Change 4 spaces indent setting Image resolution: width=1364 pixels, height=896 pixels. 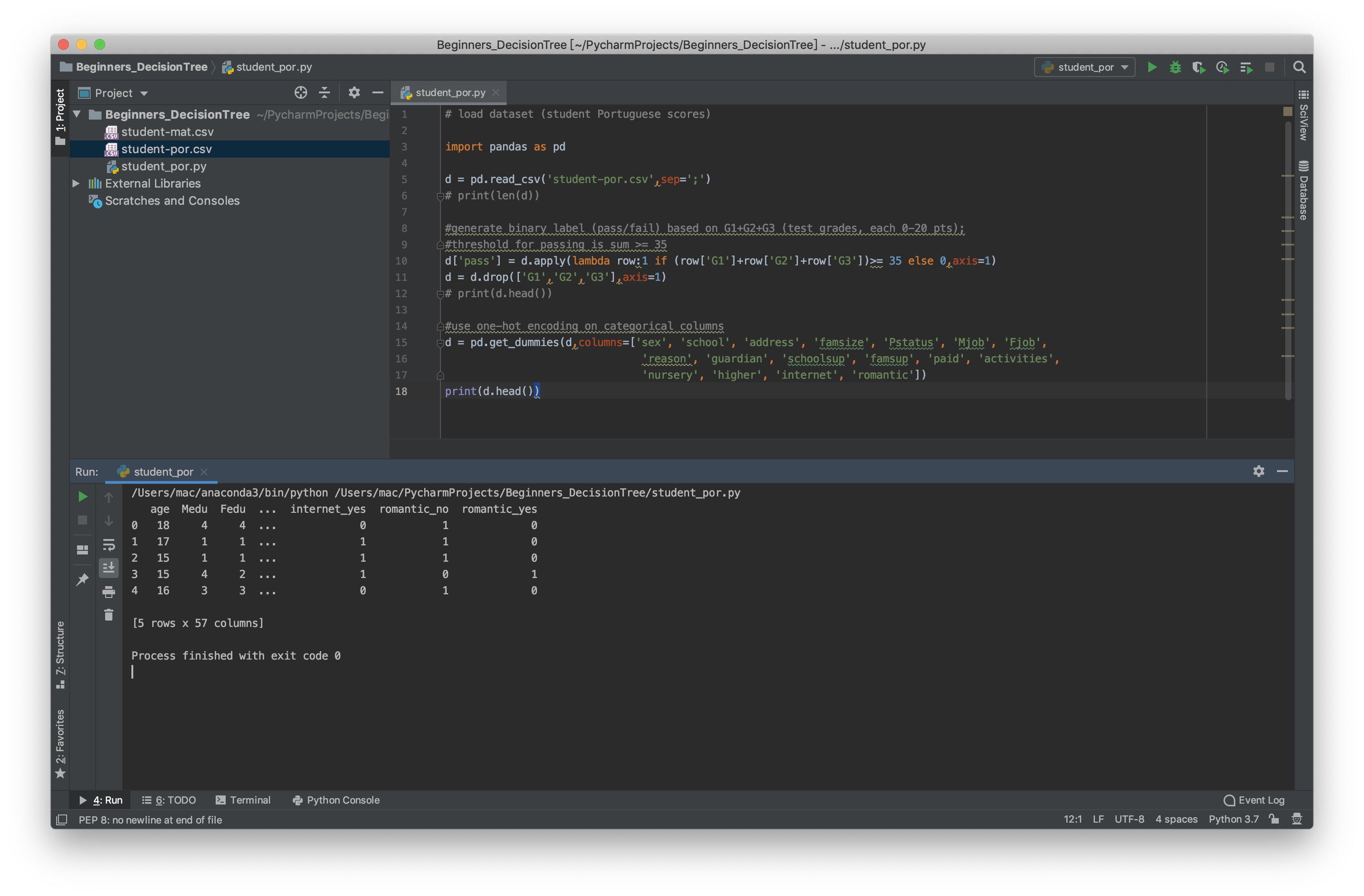(1176, 819)
